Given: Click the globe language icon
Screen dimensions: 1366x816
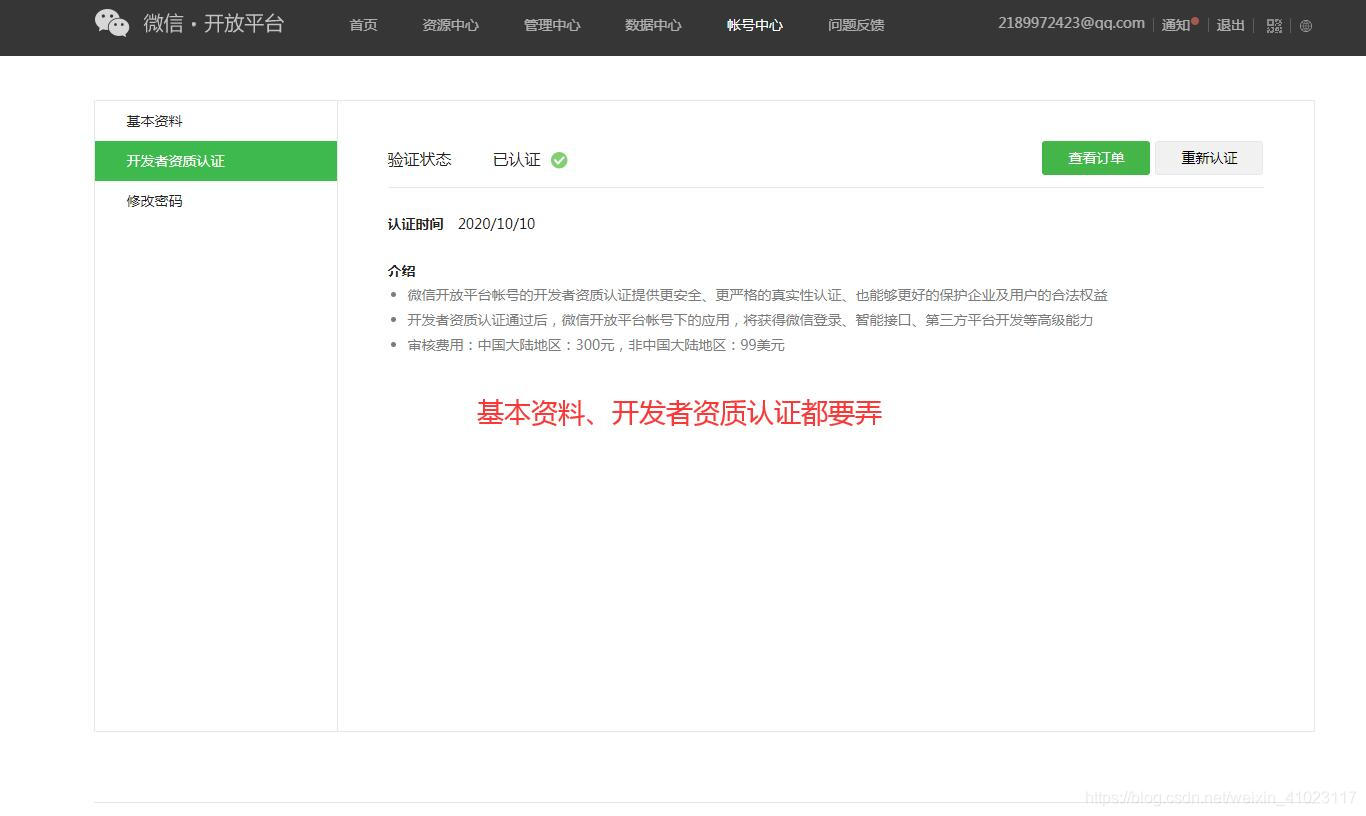Looking at the screenshot, I should [1306, 26].
